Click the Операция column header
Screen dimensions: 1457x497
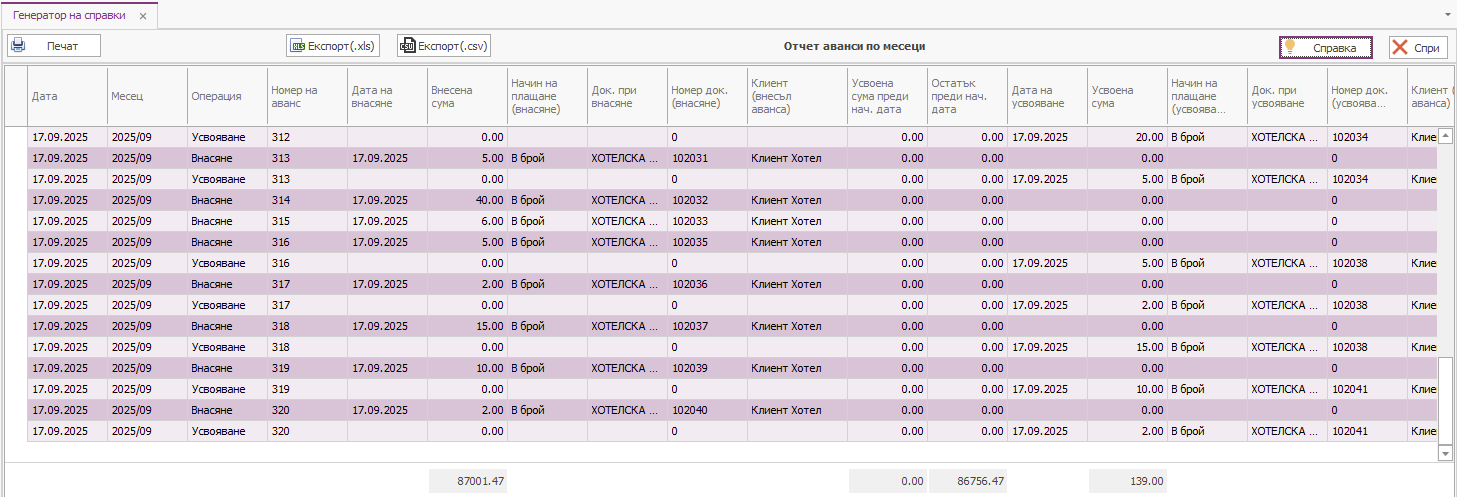[226, 97]
